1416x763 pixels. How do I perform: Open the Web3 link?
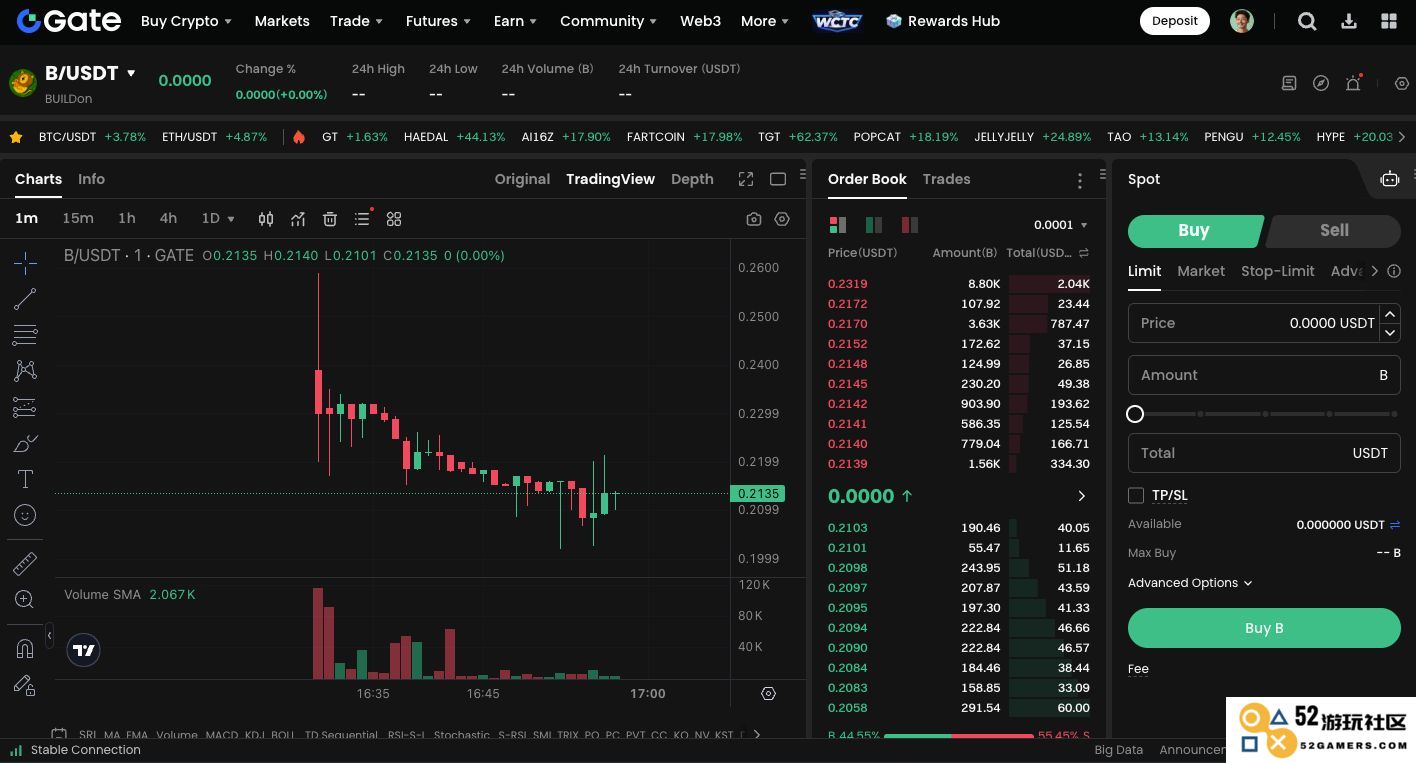click(x=700, y=21)
